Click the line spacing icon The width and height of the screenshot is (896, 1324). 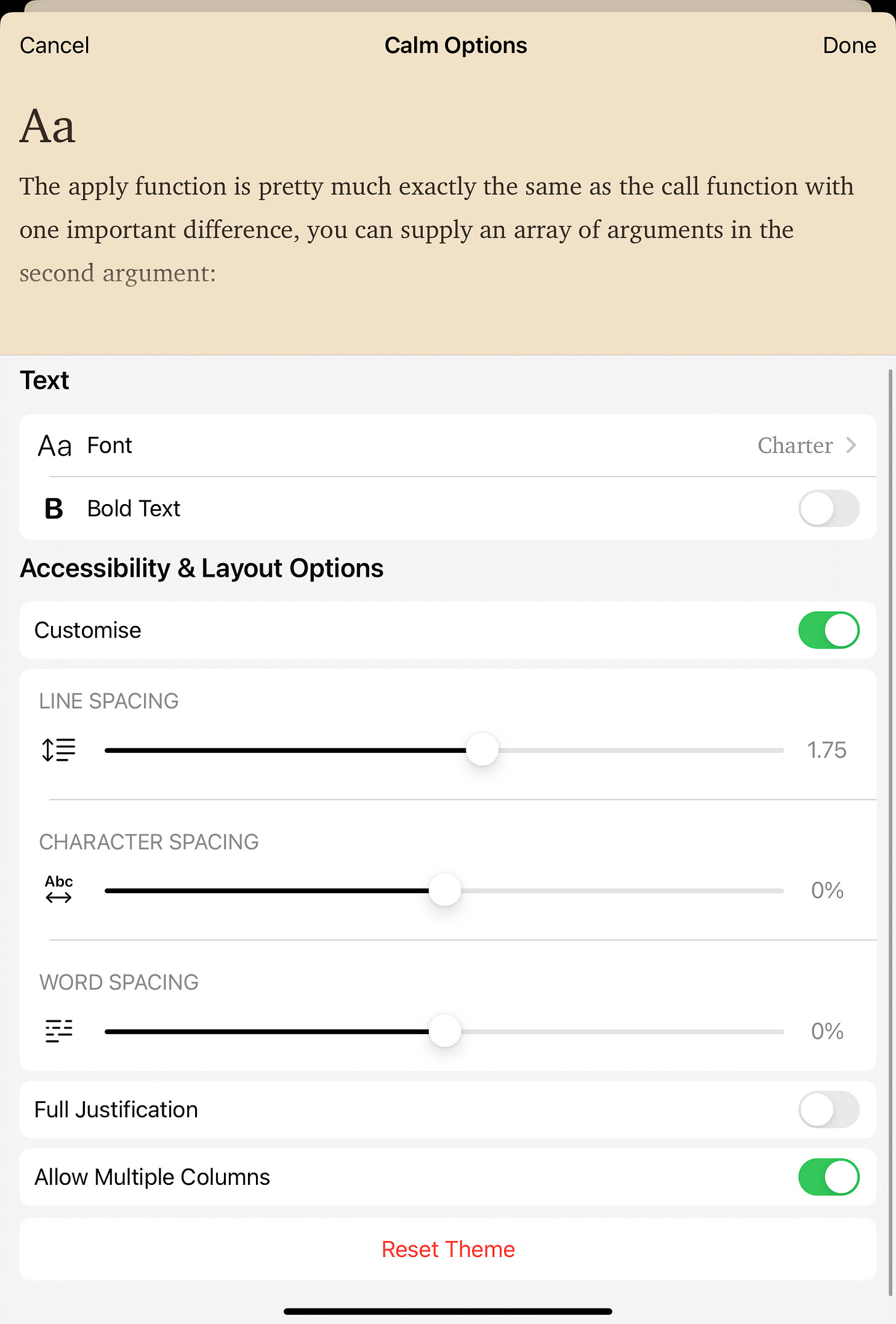tap(58, 750)
